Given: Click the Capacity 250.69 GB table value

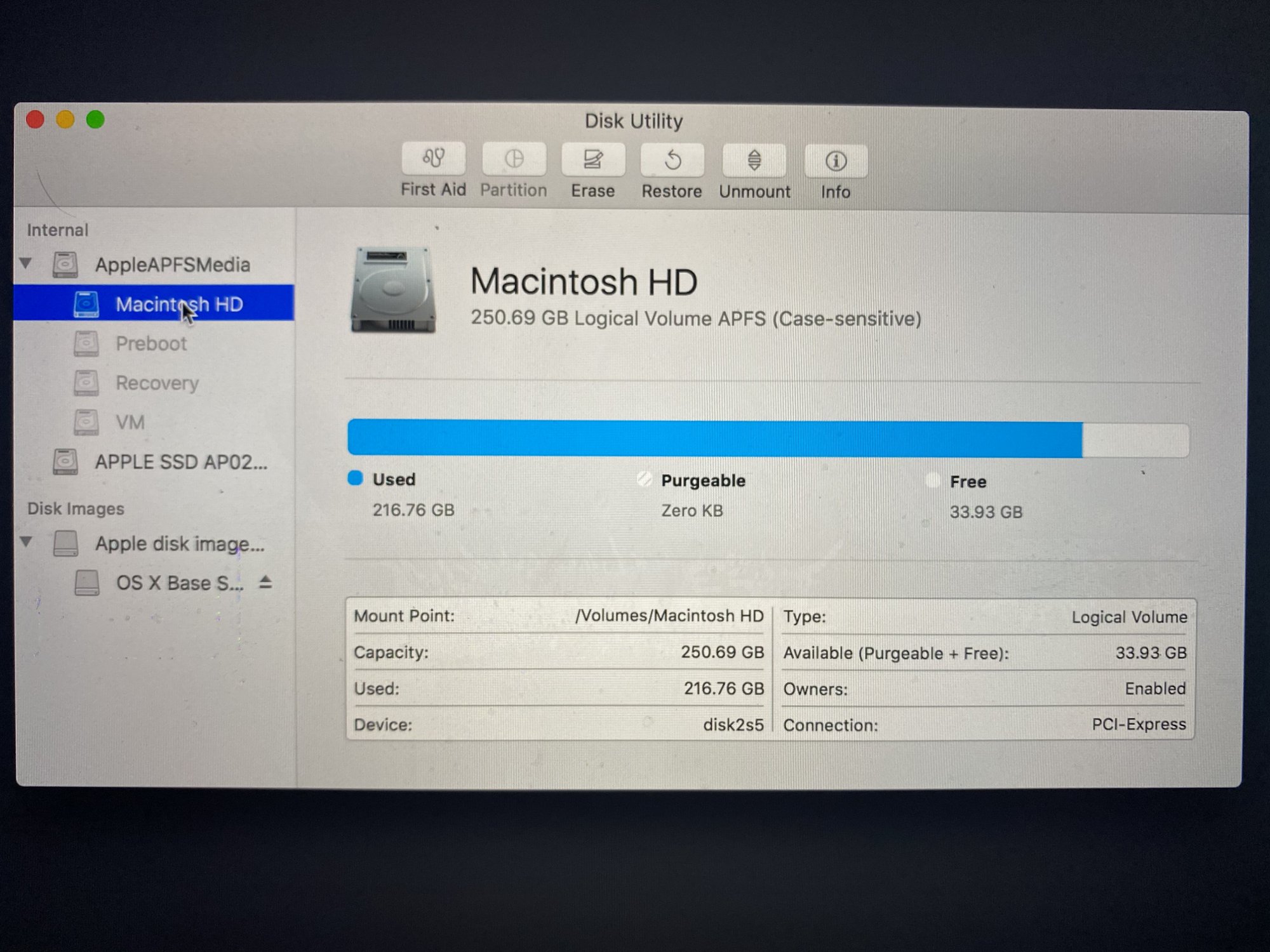Looking at the screenshot, I should point(723,652).
